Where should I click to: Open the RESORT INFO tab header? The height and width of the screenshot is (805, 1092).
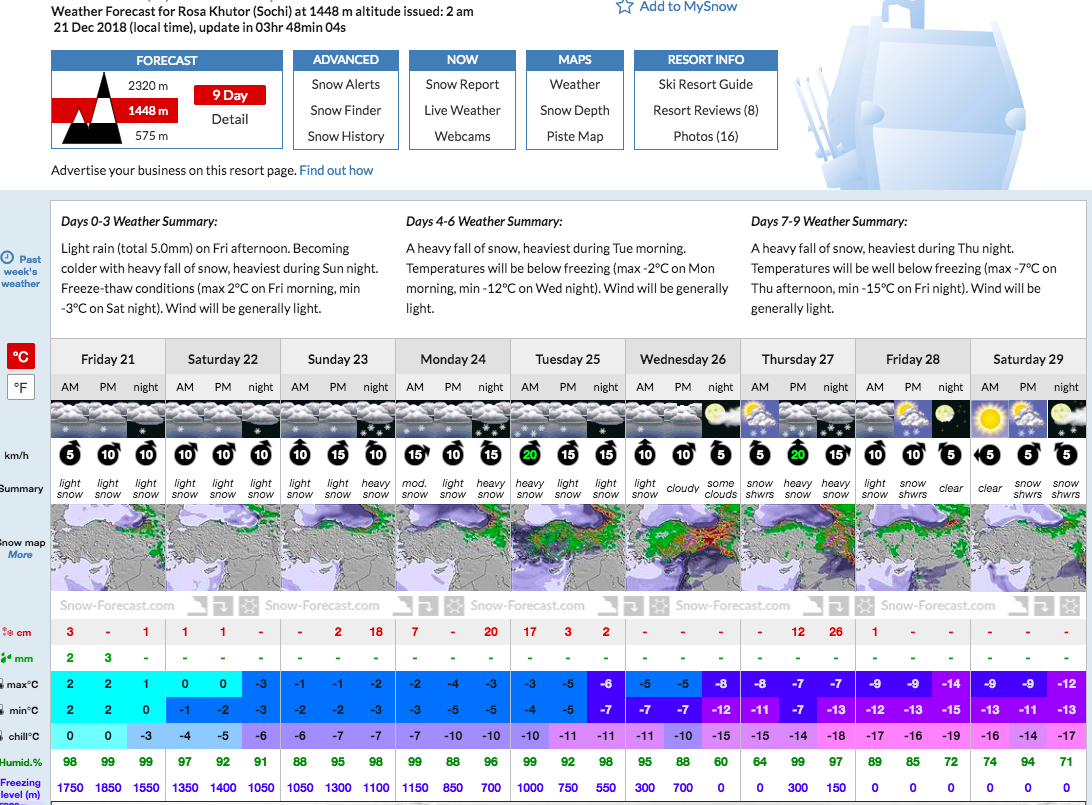pyautogui.click(x=705, y=60)
